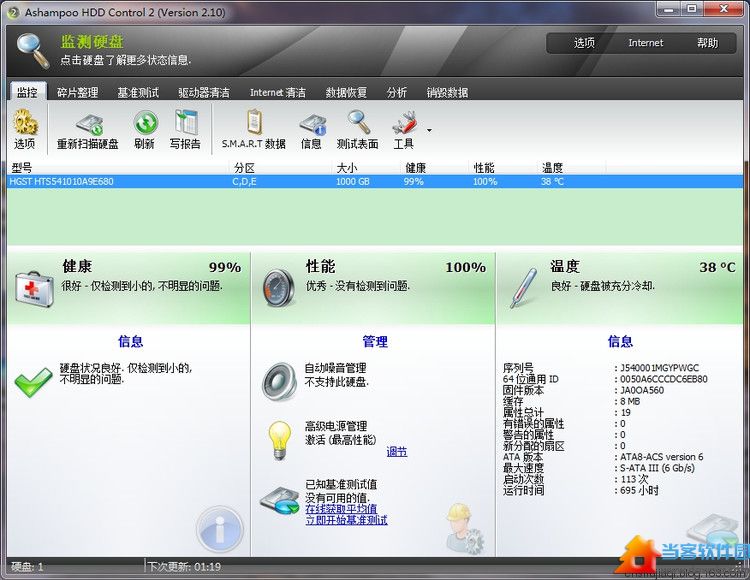Image resolution: width=750 pixels, height=580 pixels.
Task: Click 重新扫描硬盘 rescan disks icon
Action: pos(89,124)
